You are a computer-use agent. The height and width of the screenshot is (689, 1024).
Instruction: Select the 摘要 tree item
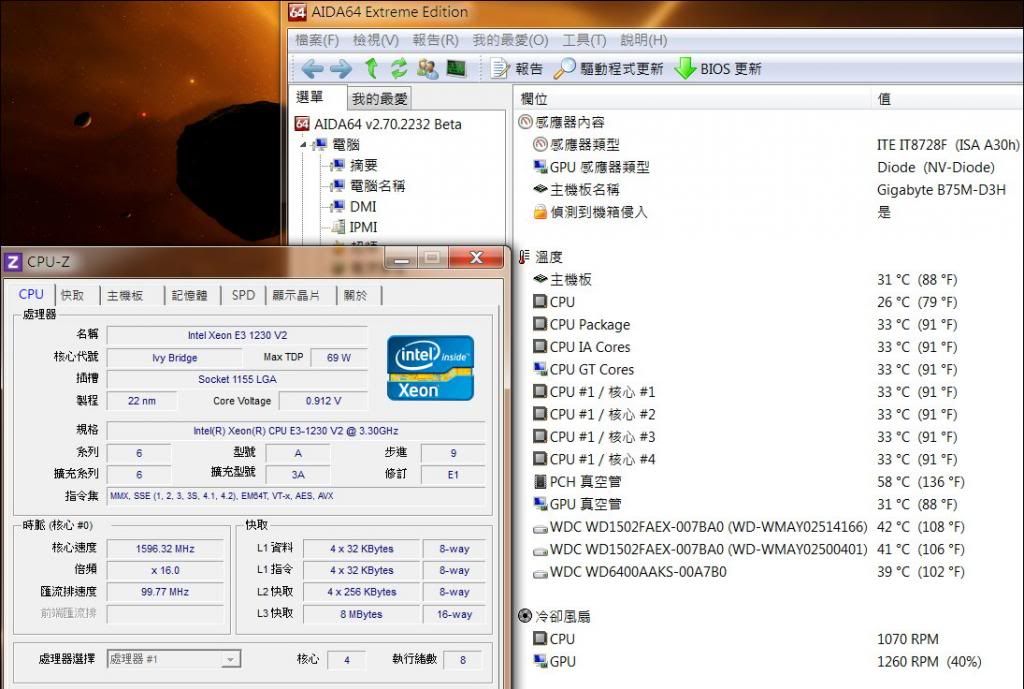[x=354, y=165]
